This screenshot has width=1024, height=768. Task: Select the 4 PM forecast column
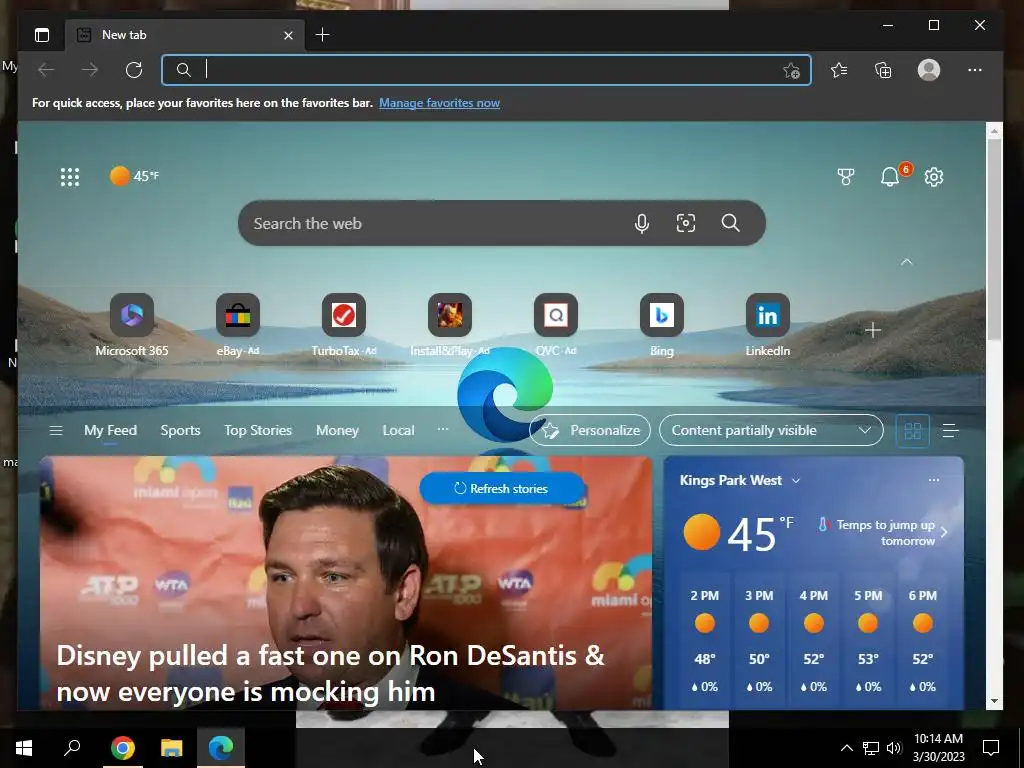tap(814, 641)
